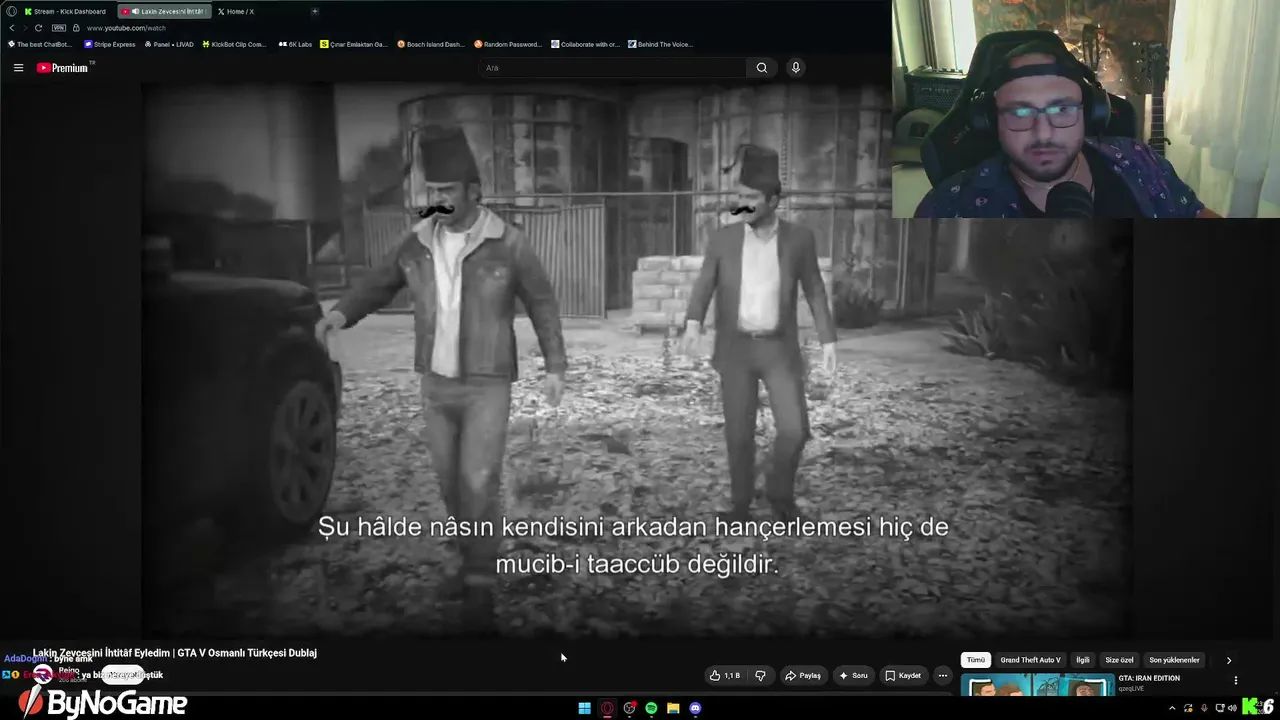The width and height of the screenshot is (1280, 720).
Task: Open the GTA: IRAN EDITION title link
Action: (1149, 678)
